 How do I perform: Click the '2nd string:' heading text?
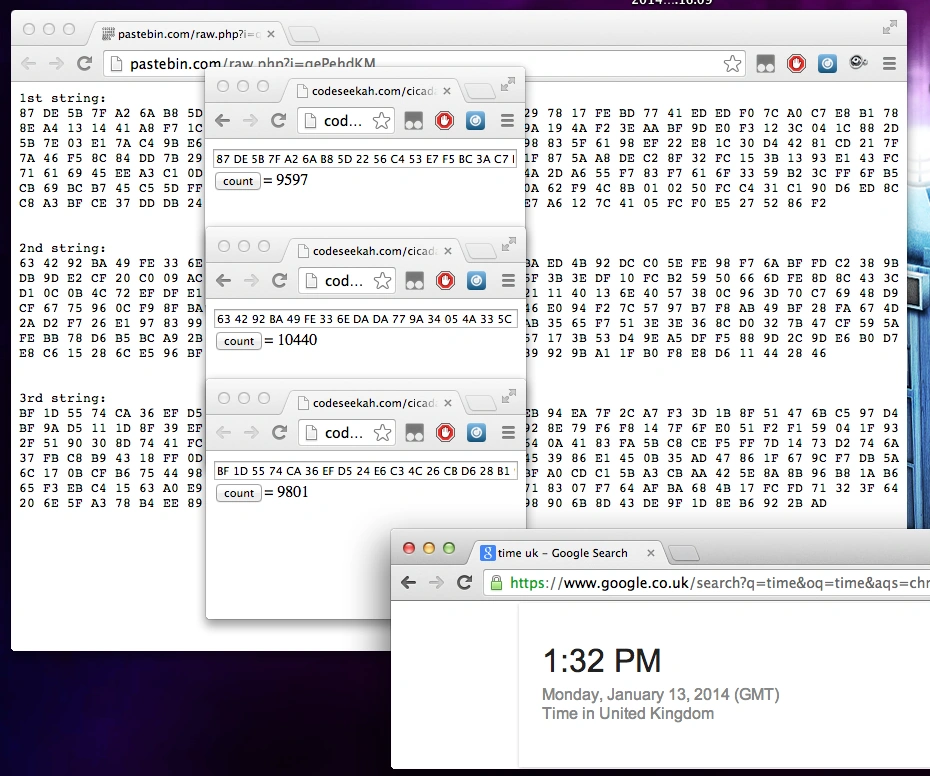click(x=62, y=248)
